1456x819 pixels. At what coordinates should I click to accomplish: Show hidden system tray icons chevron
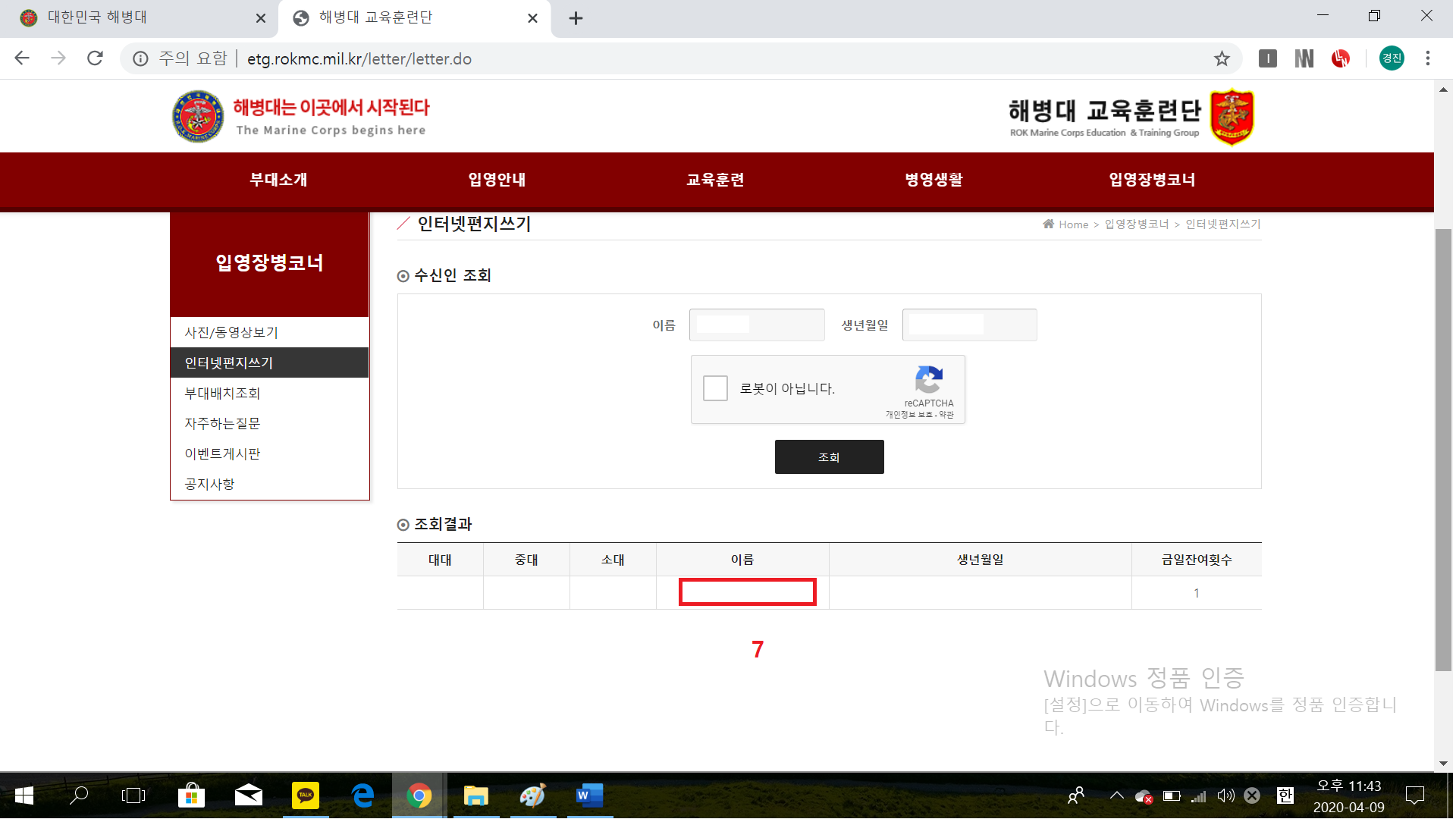(1116, 795)
